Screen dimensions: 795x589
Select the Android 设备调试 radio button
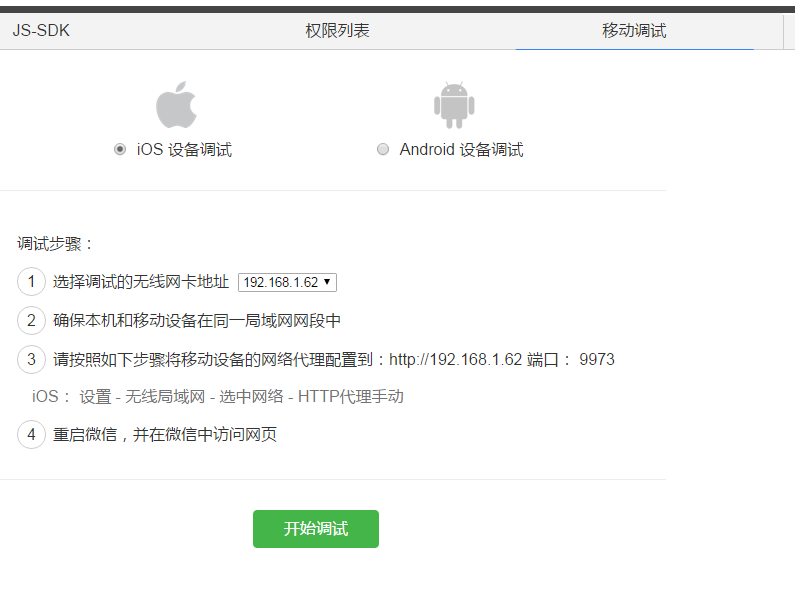383,150
